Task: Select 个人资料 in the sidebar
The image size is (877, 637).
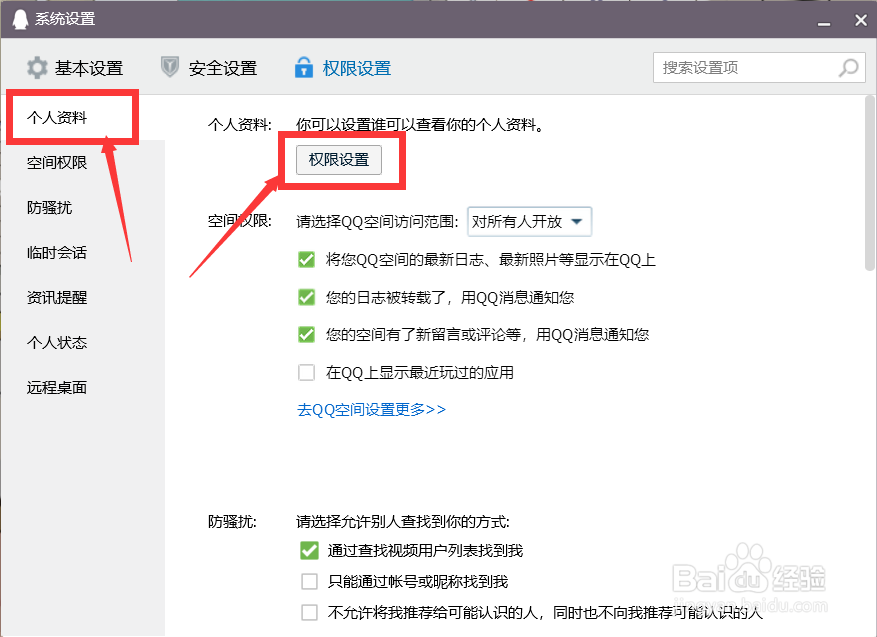Action: point(57,117)
